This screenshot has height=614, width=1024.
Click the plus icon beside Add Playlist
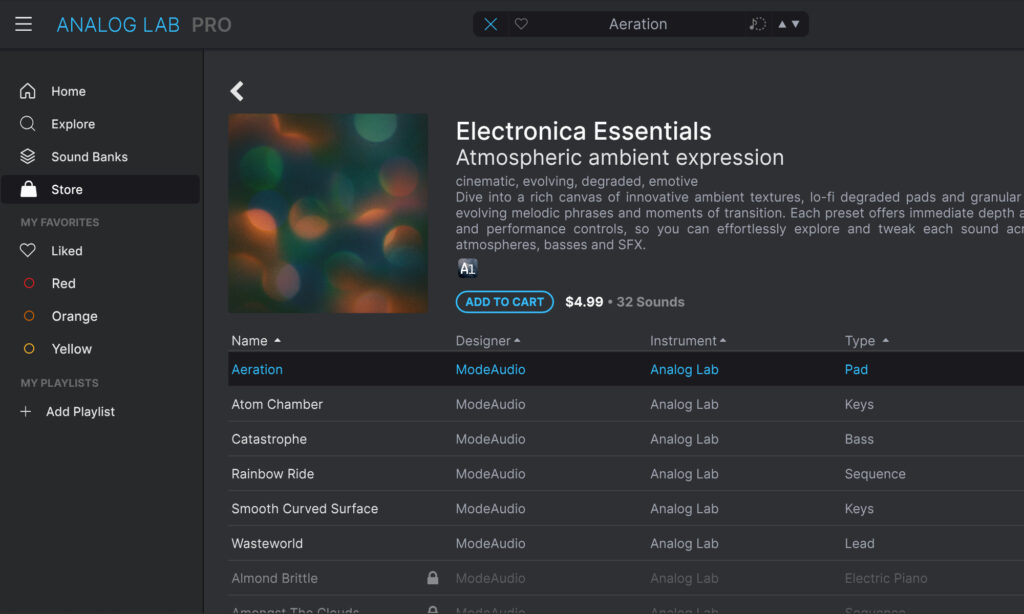click(25, 412)
